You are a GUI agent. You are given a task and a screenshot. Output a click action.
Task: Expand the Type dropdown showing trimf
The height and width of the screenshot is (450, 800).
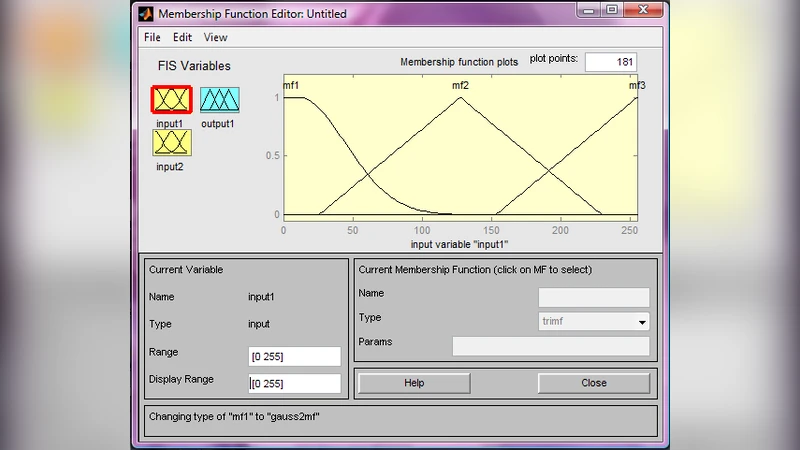tap(641, 322)
